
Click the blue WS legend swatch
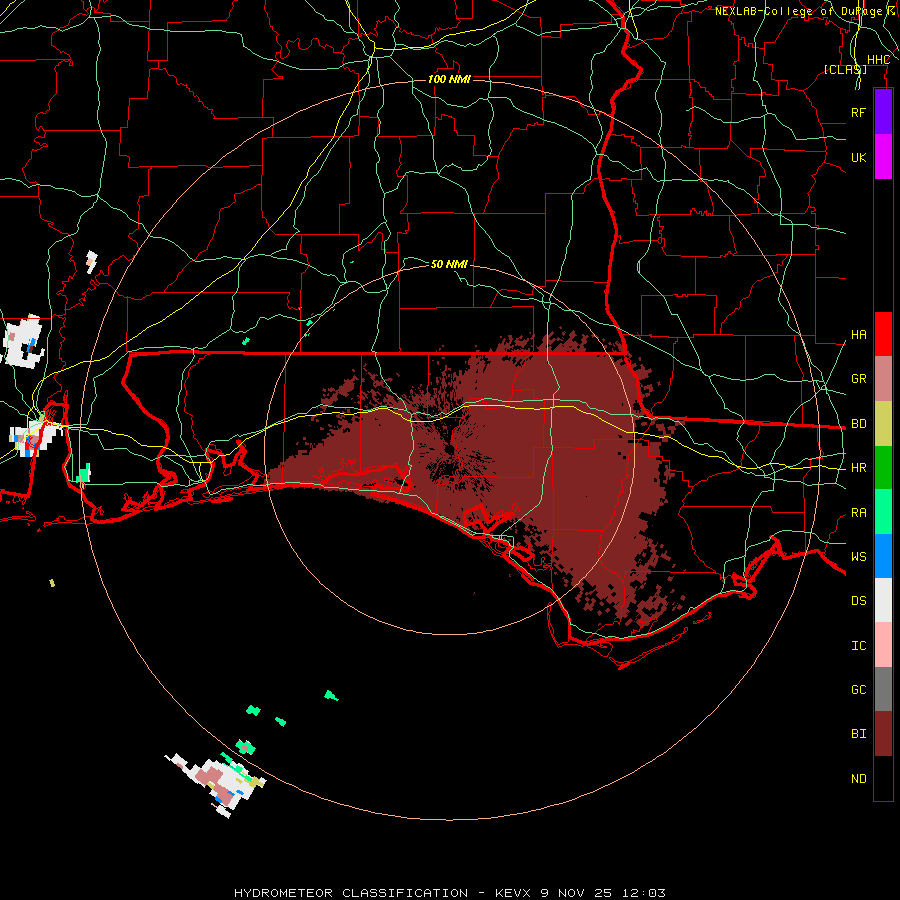[883, 556]
